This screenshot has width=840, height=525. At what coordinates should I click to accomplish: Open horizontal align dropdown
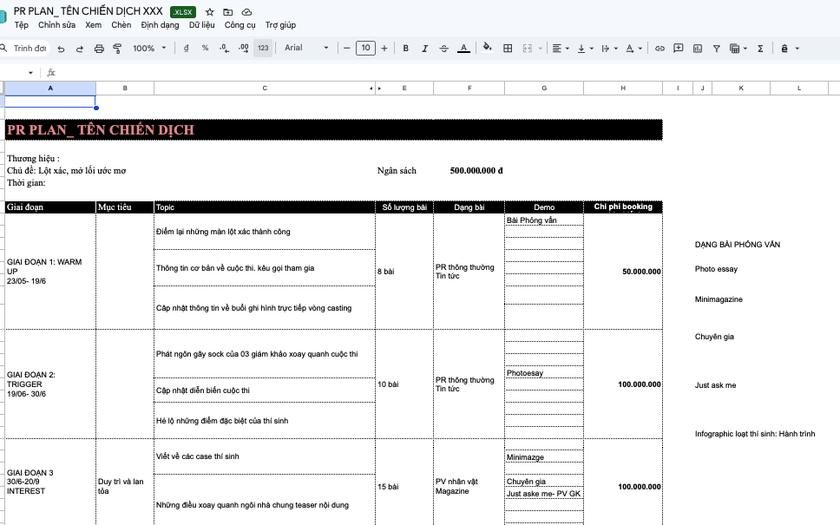[560, 48]
